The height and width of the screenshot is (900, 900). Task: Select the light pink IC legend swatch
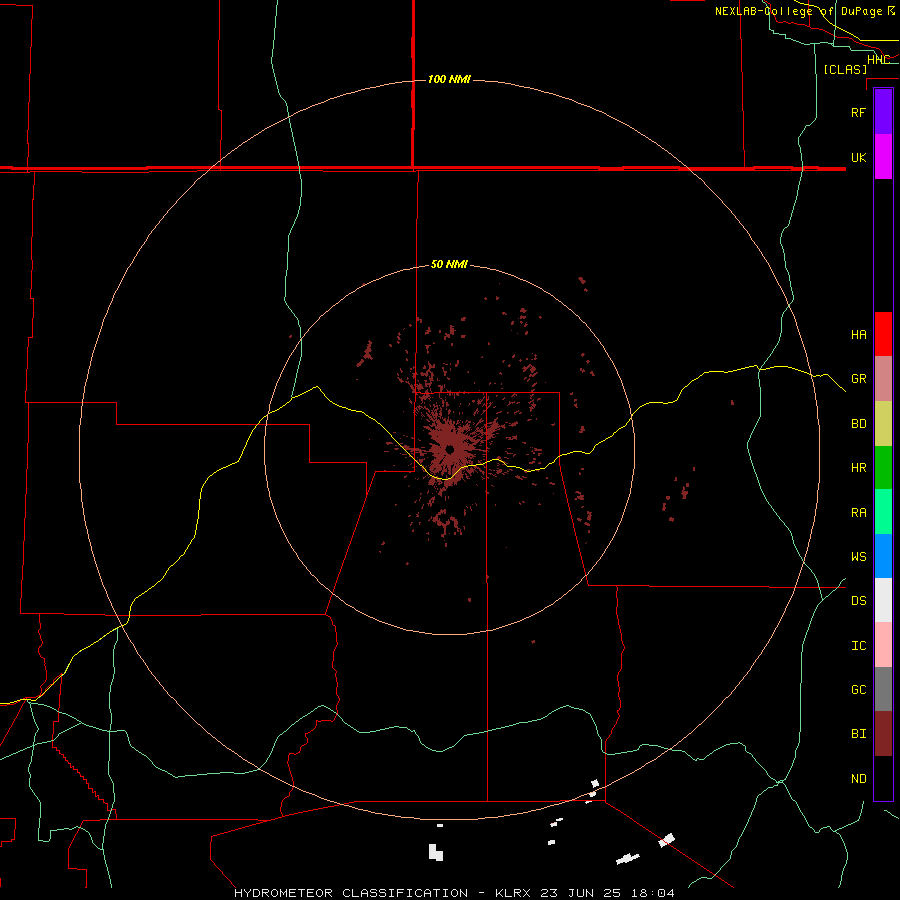tap(883, 645)
